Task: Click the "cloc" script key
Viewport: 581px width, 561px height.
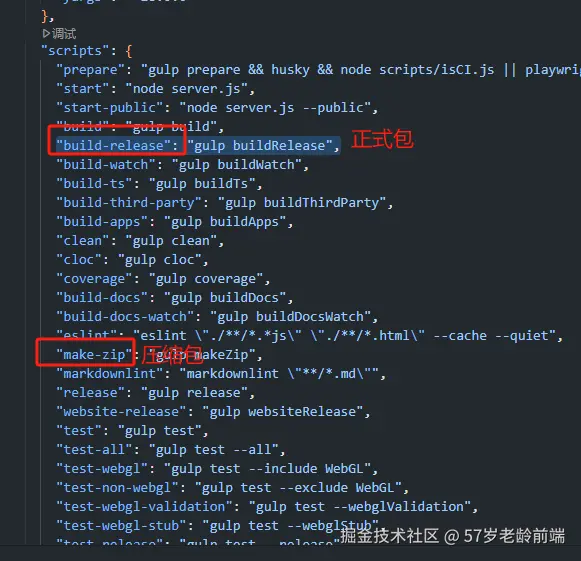Action: (x=79, y=259)
